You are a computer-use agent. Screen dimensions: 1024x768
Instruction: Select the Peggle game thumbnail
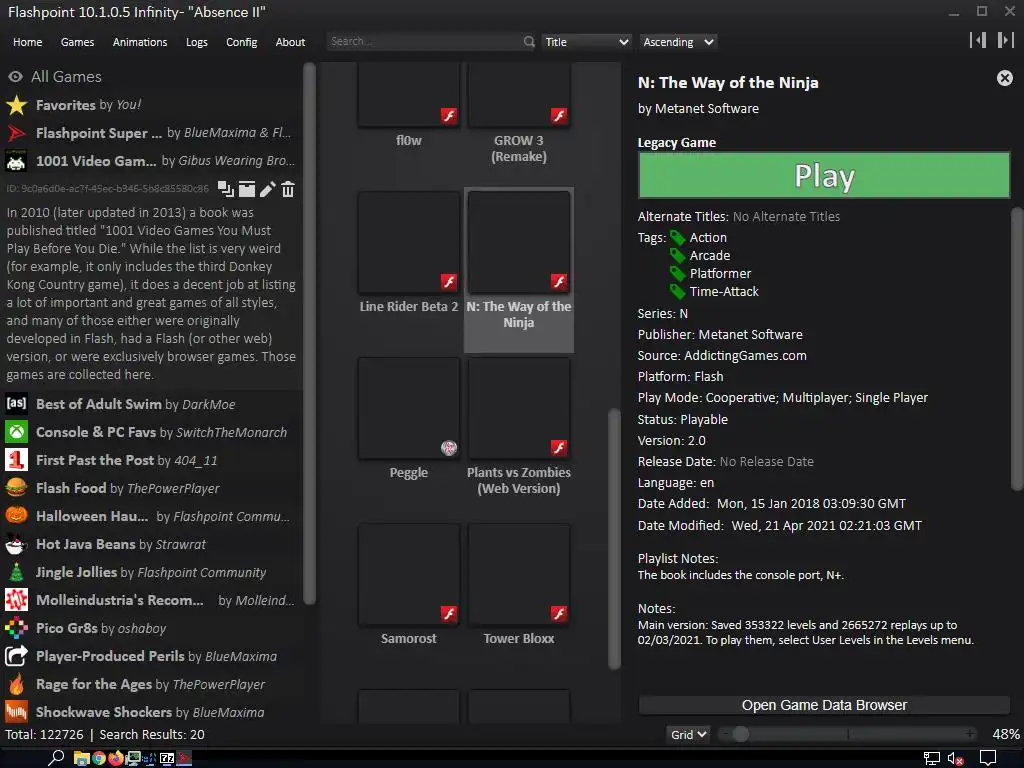click(x=409, y=408)
